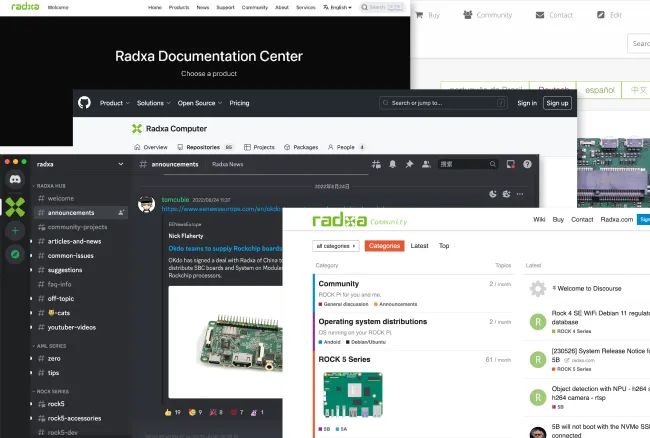This screenshot has height=438, width=650.
Task: Open GitHub Repositories tab
Action: click(205, 147)
